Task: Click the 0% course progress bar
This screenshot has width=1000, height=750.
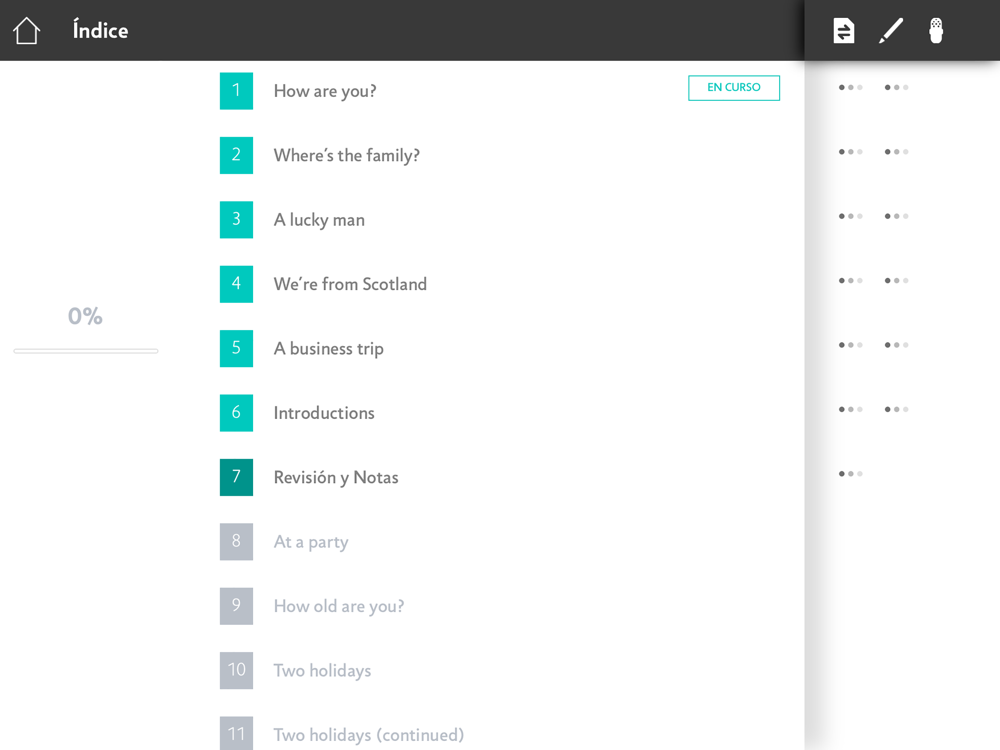Action: (x=86, y=350)
